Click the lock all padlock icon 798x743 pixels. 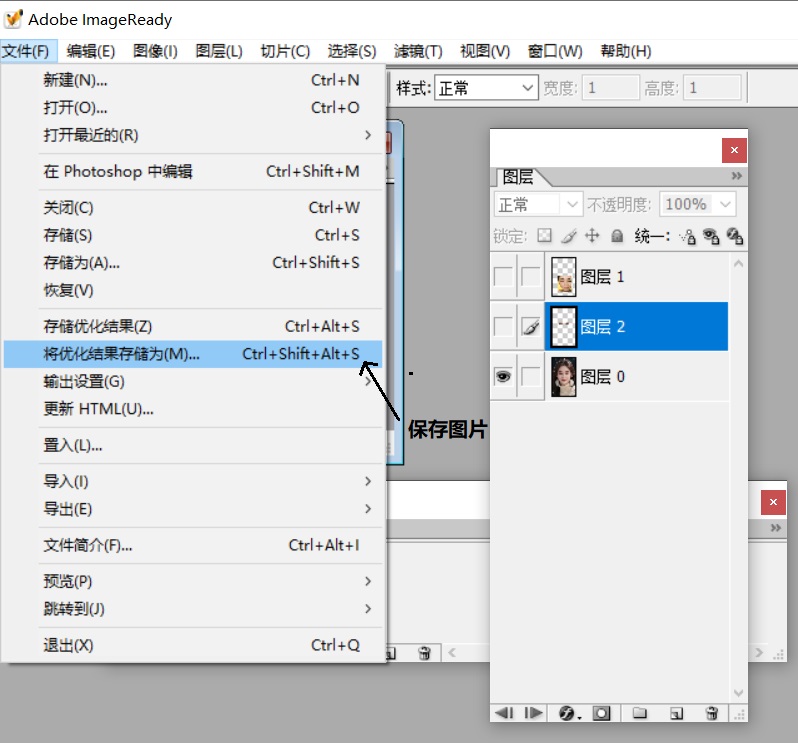click(617, 236)
